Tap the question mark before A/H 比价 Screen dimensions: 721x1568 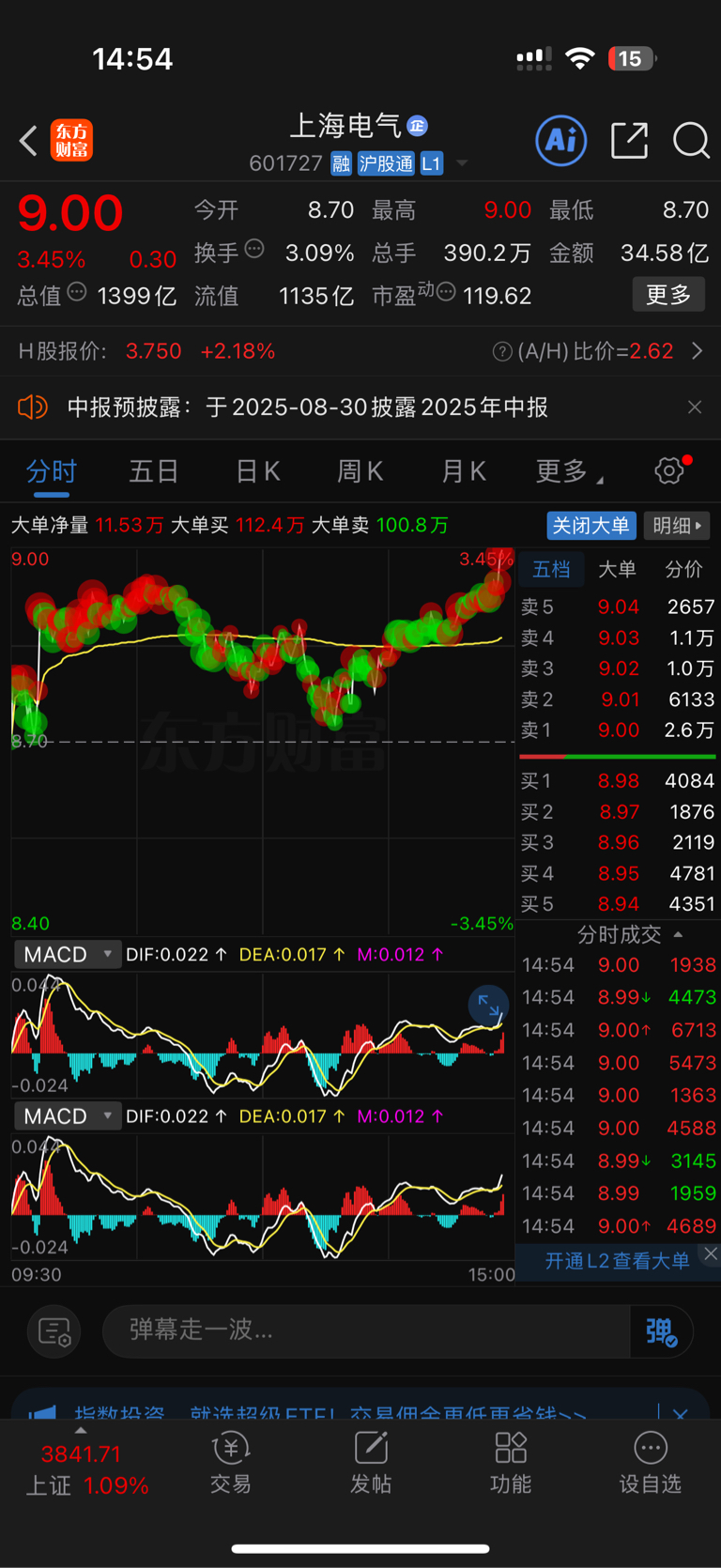click(502, 351)
